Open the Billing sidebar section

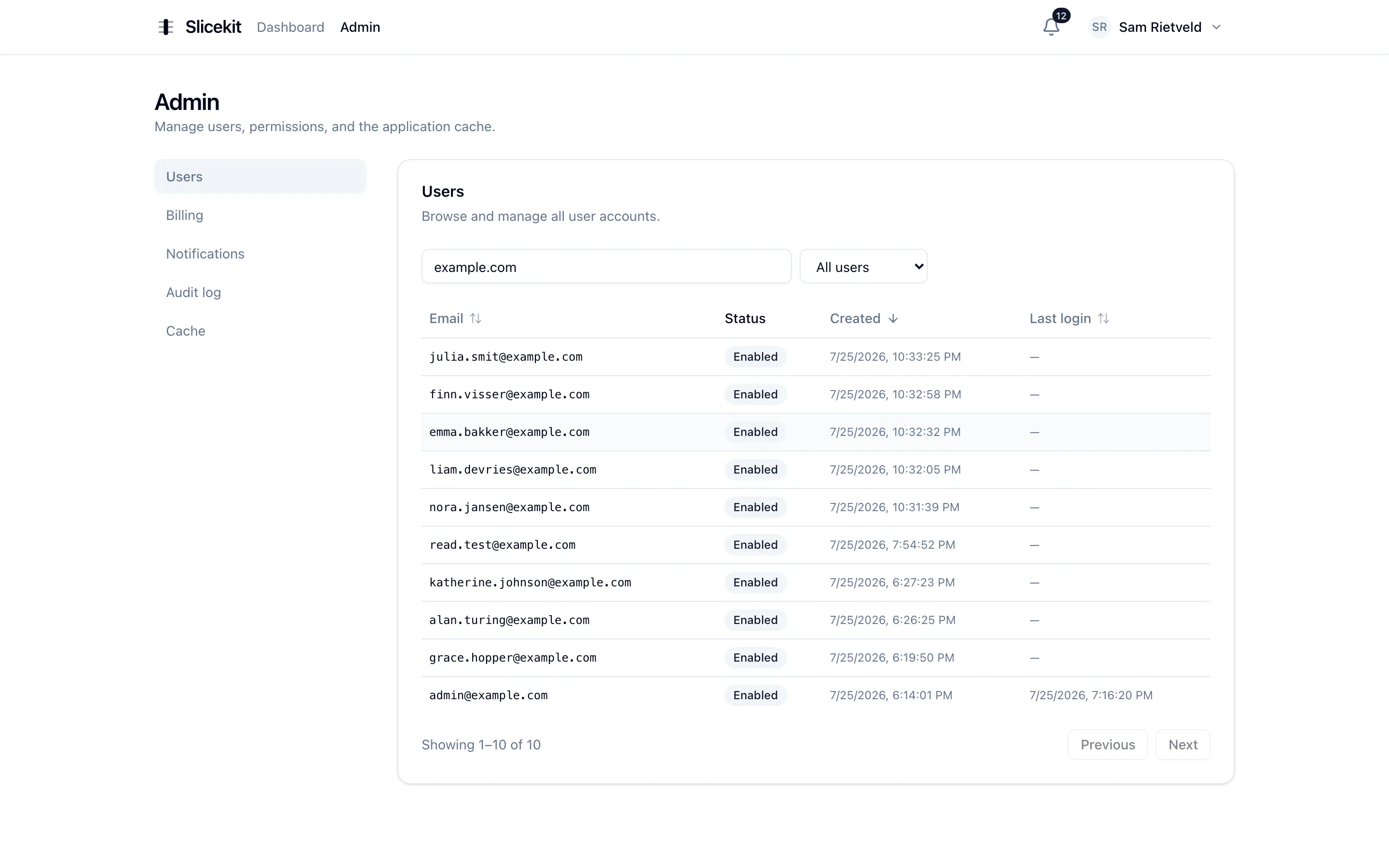(x=260, y=215)
